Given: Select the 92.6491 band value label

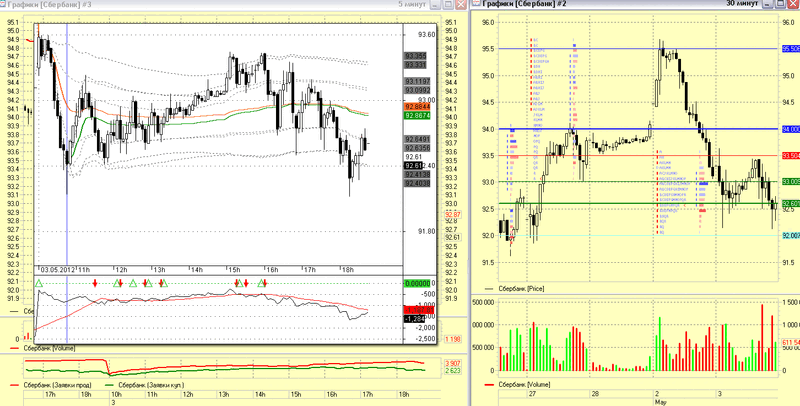Looking at the screenshot, I should [417, 139].
